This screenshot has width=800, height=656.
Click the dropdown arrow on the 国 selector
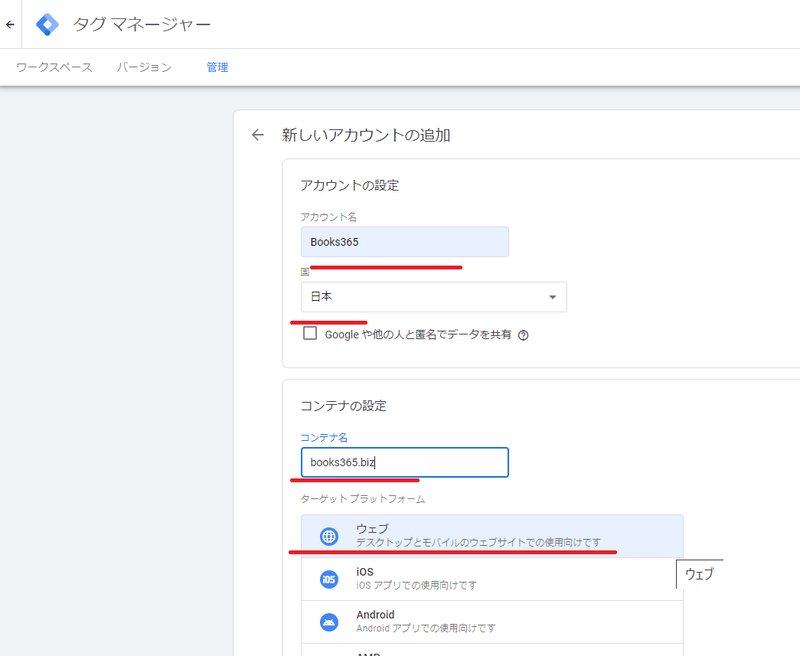pos(551,297)
